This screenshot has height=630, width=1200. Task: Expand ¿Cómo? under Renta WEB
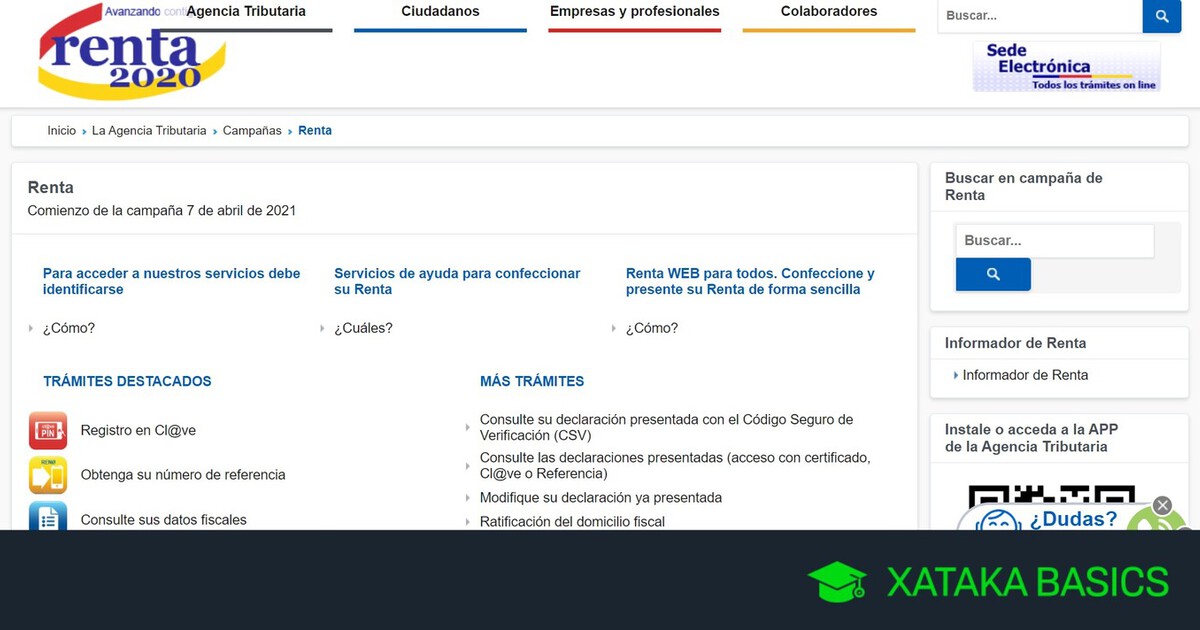pyautogui.click(x=651, y=328)
